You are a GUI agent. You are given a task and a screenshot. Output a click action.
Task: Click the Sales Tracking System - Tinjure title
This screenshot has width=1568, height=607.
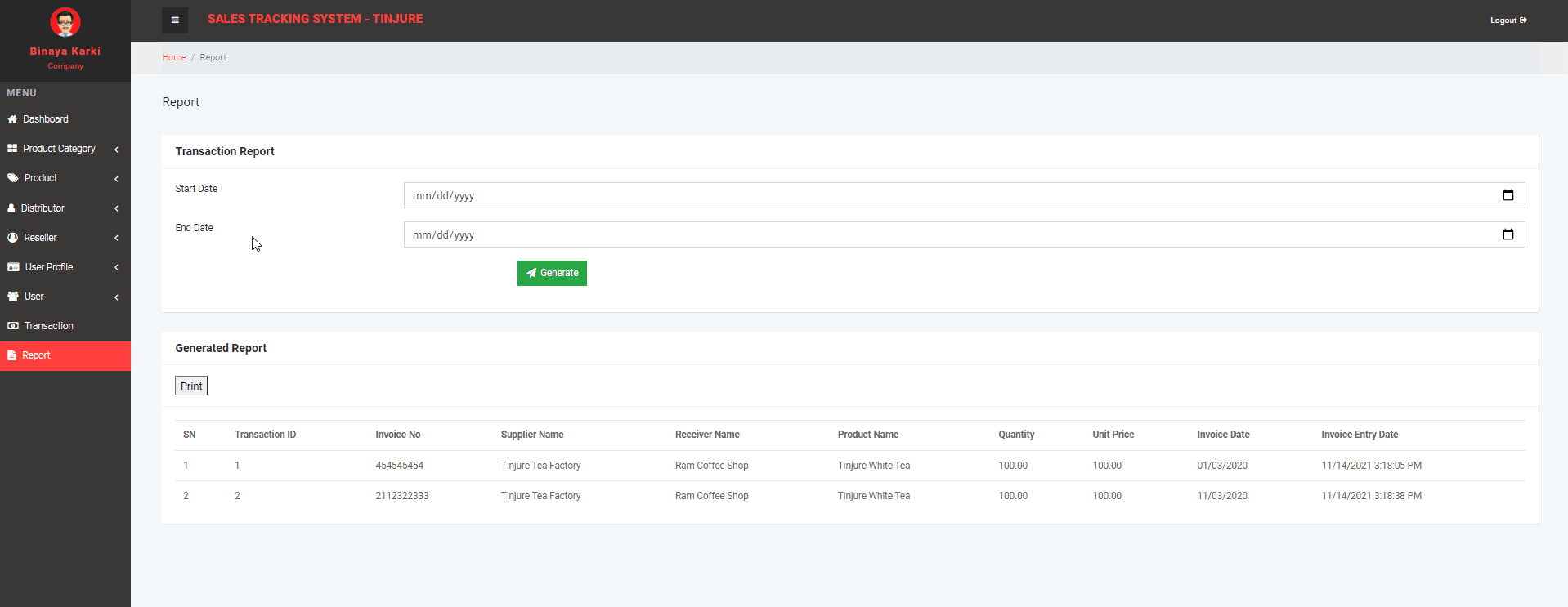(316, 19)
